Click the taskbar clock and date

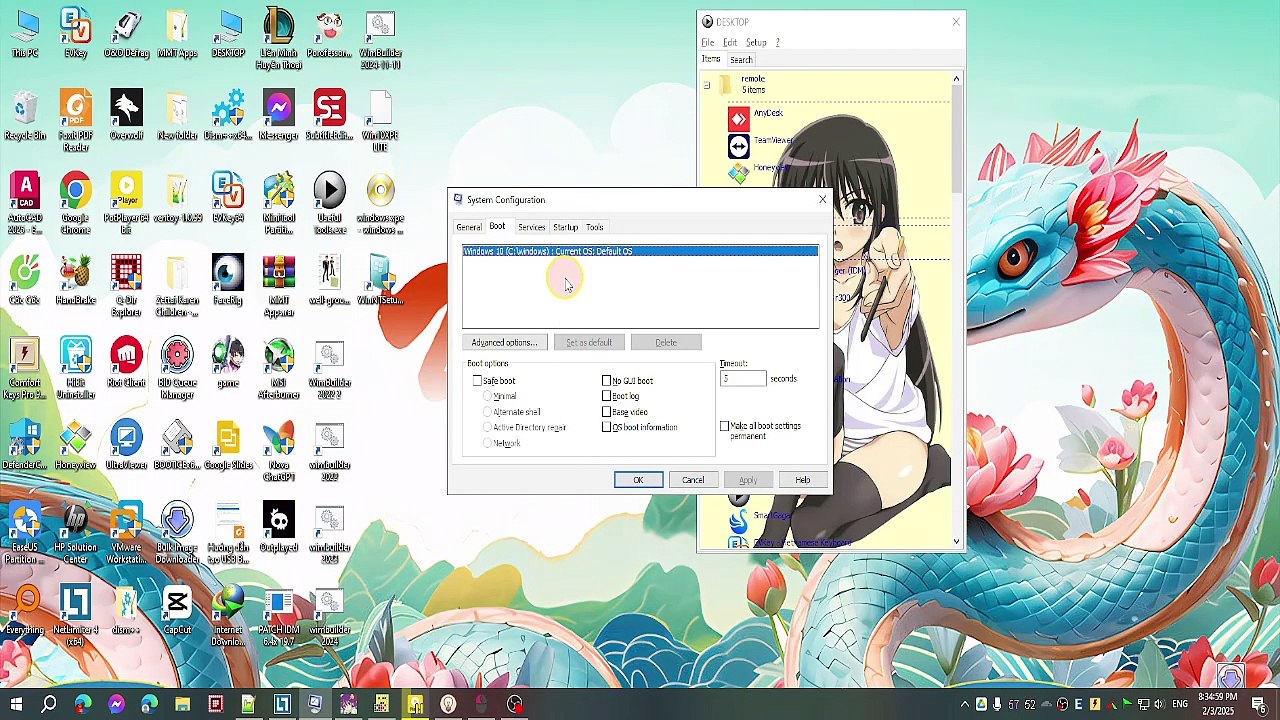coord(1216,704)
